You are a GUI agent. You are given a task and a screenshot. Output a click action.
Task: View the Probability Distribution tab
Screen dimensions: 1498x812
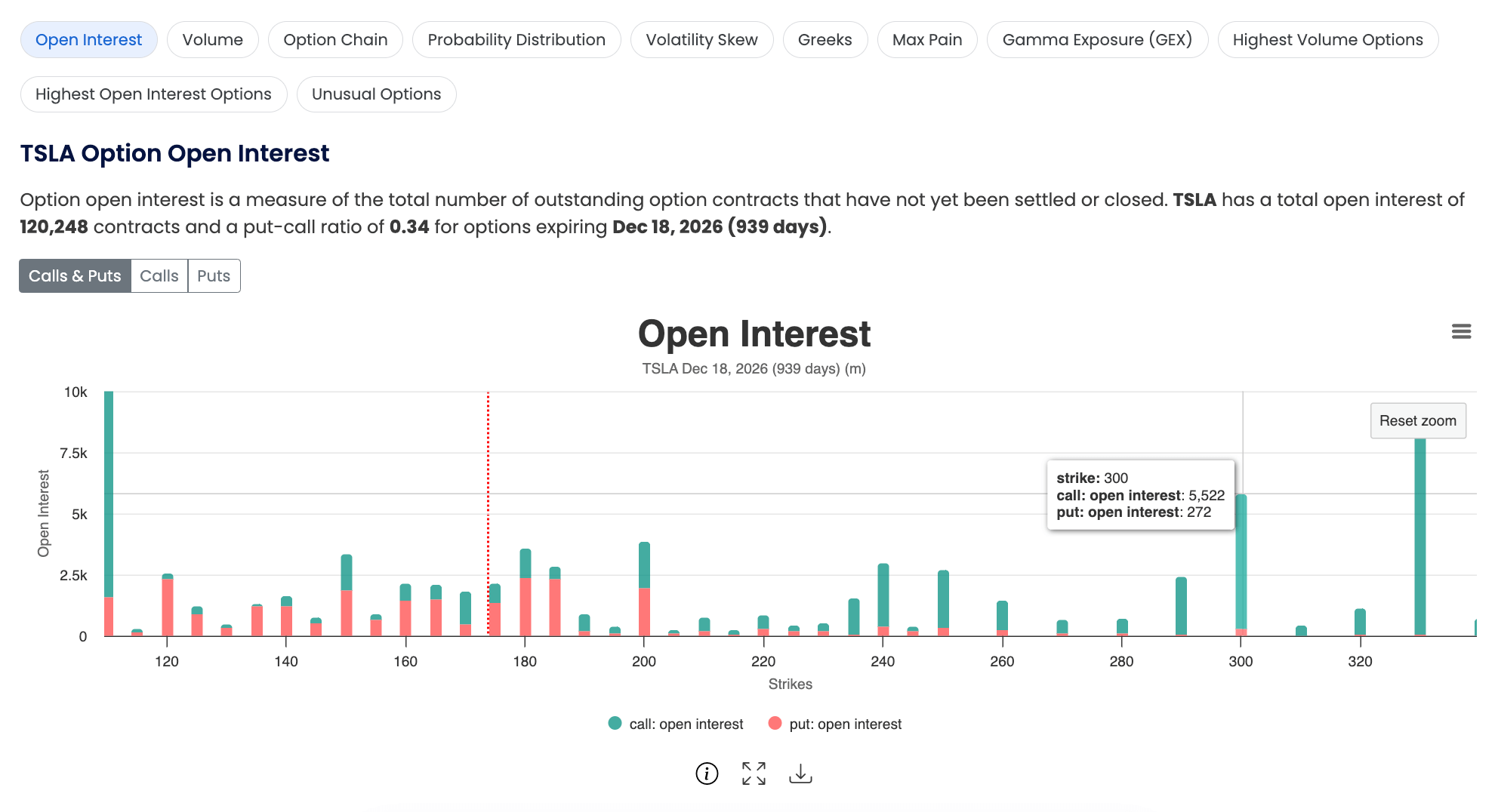pyautogui.click(x=516, y=40)
